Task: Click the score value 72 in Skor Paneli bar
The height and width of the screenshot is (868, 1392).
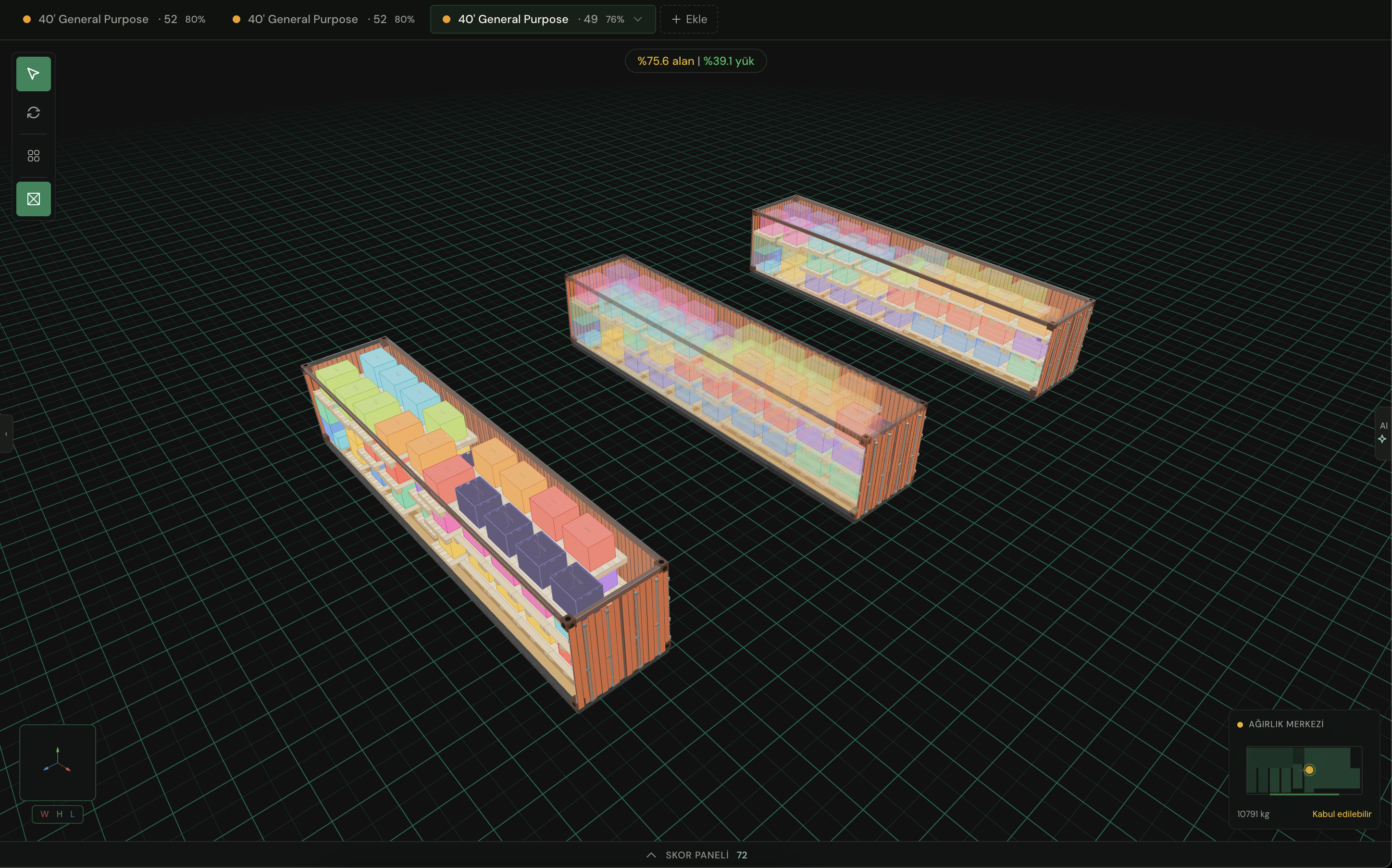Action: (742, 855)
